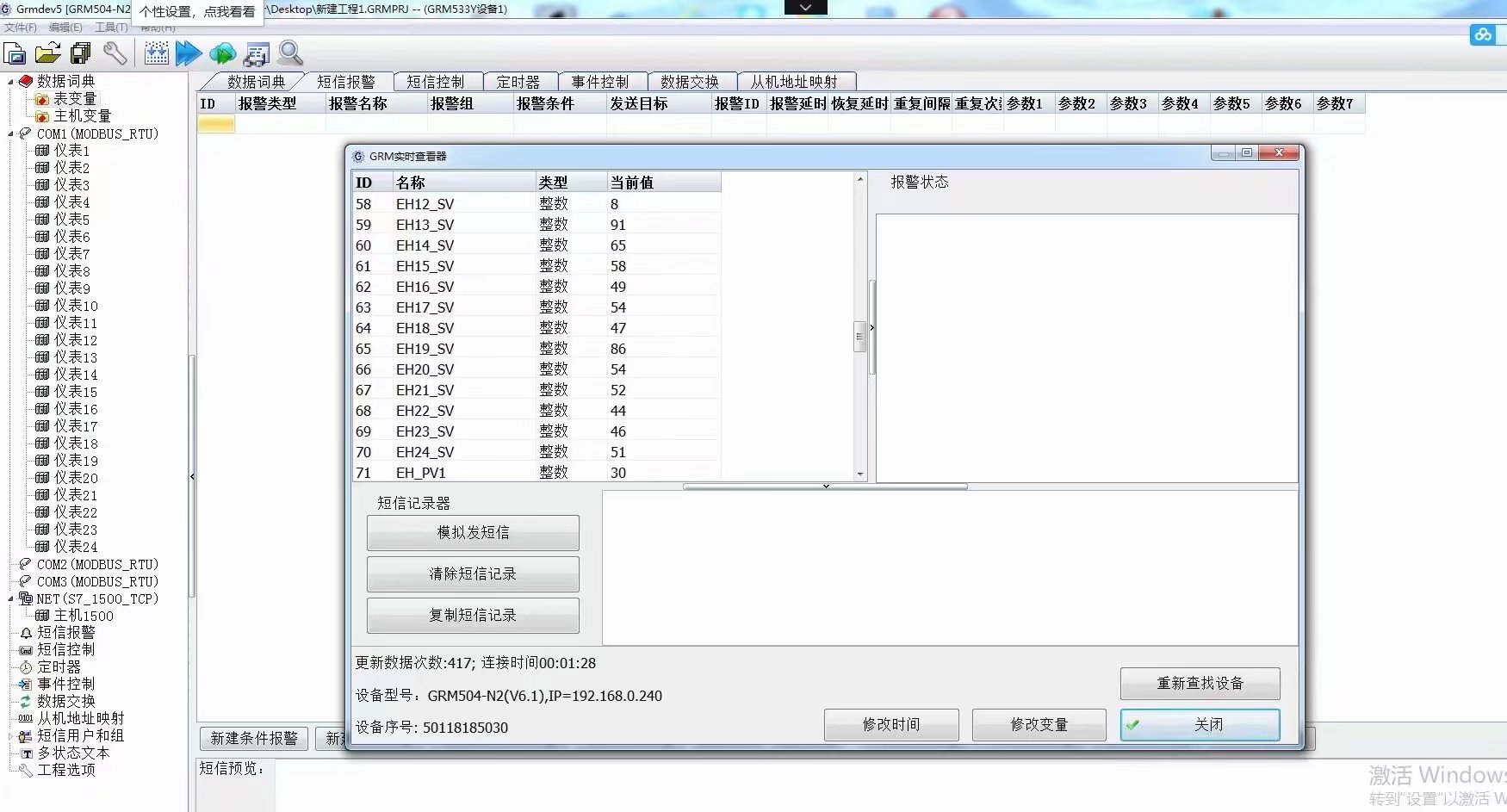The width and height of the screenshot is (1507, 812).
Task: Click the open folder toolbar icon
Action: pos(47,53)
